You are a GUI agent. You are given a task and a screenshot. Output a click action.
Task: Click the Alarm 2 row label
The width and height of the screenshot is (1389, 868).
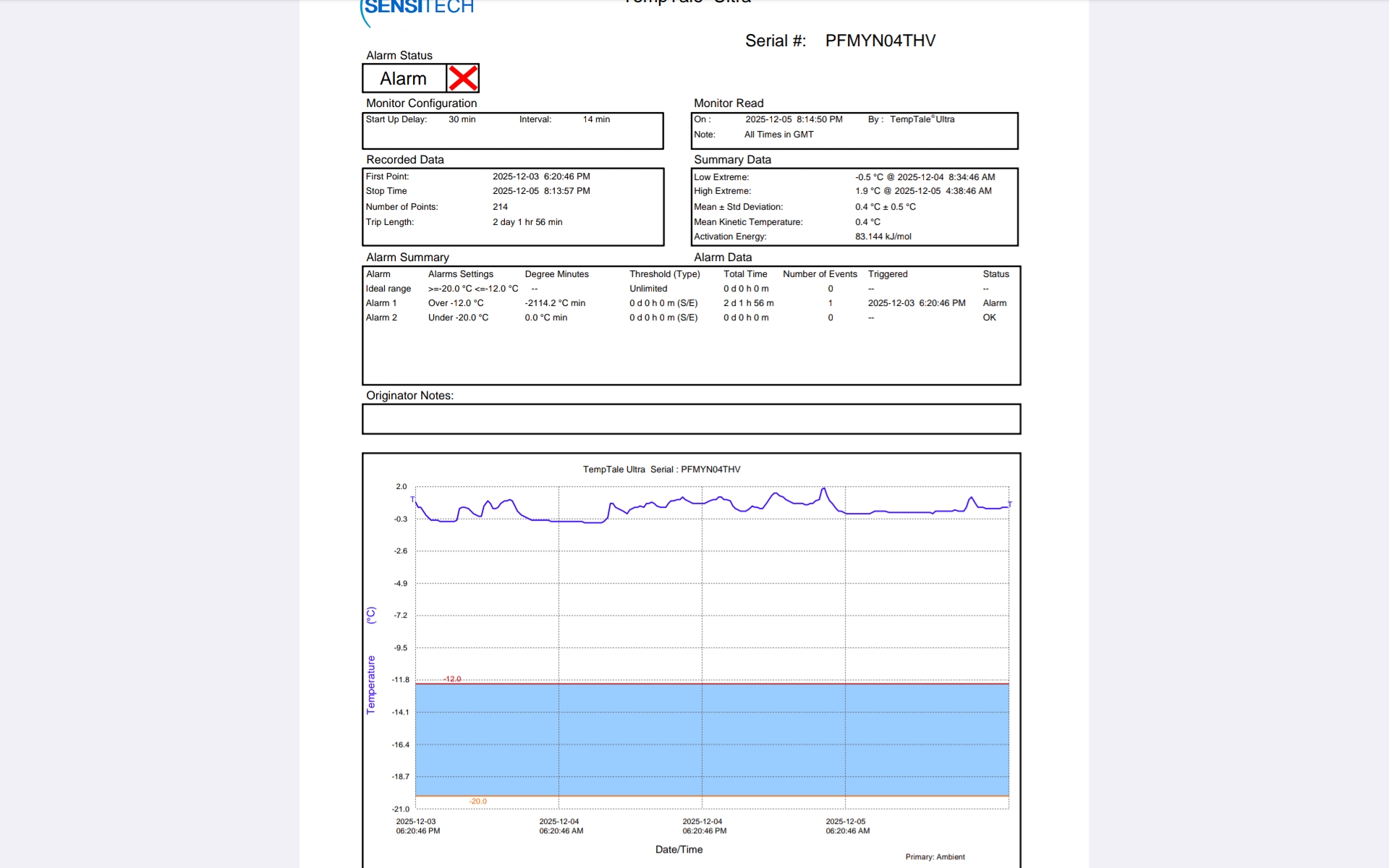coord(381,318)
